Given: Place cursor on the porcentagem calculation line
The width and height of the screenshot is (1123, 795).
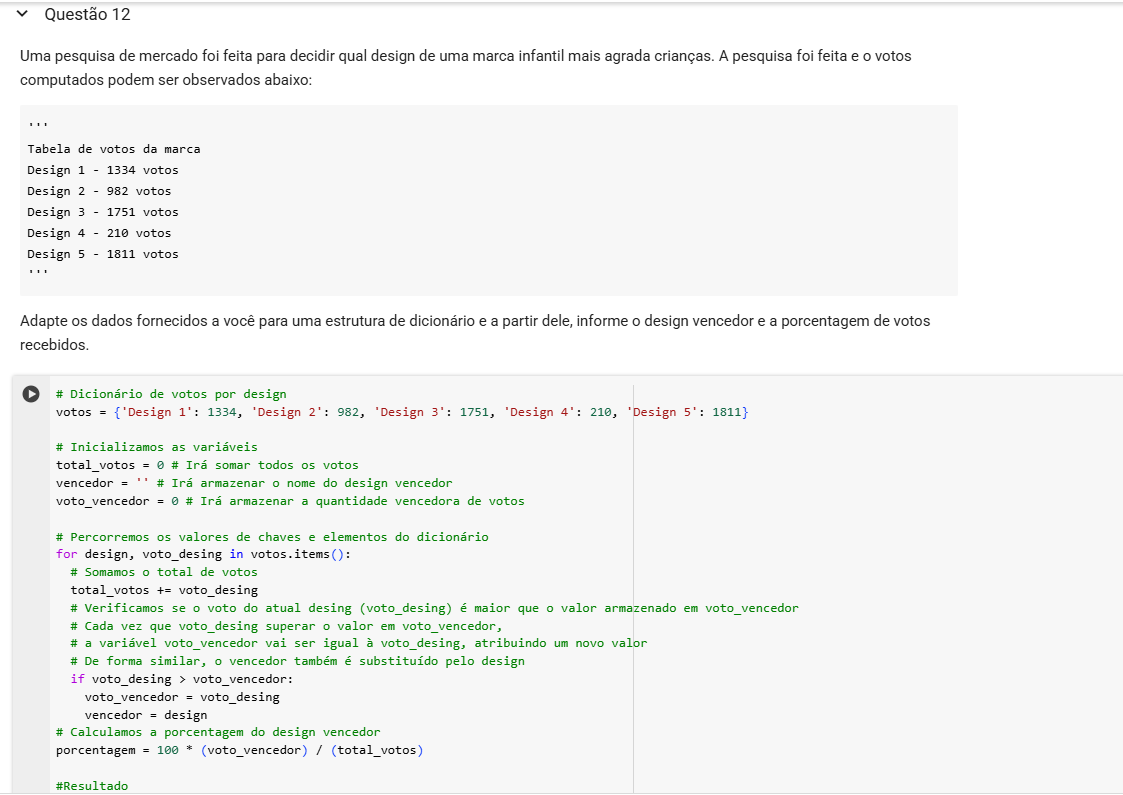Looking at the screenshot, I should pos(240,750).
